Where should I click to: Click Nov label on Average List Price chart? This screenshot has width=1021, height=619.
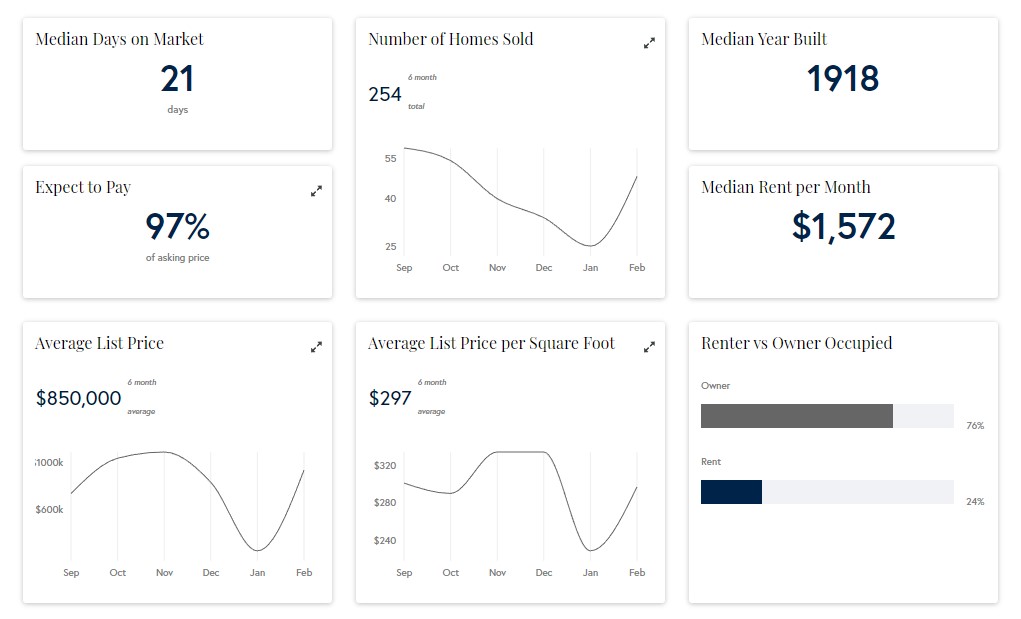[164, 573]
